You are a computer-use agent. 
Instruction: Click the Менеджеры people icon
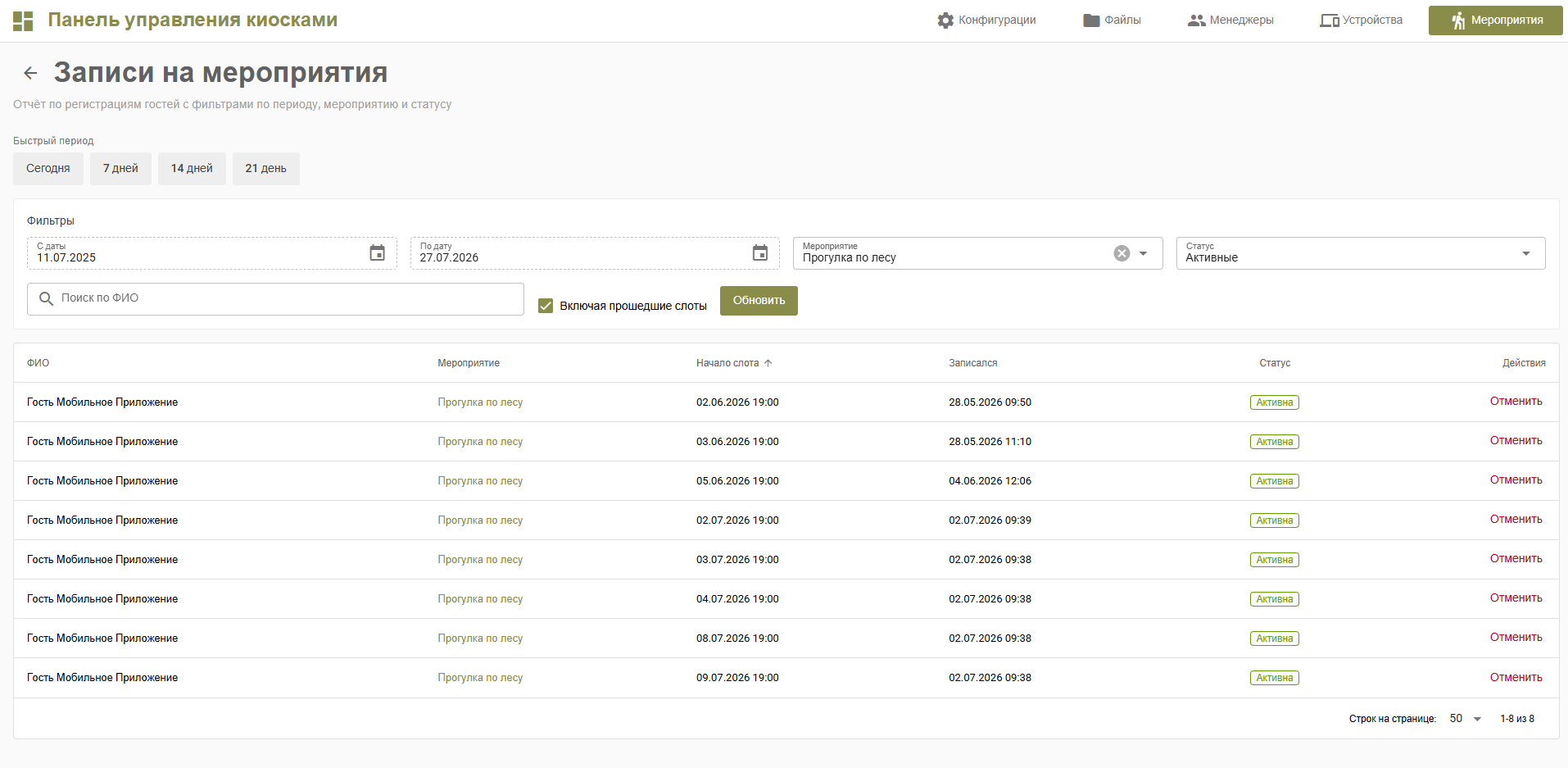pos(1196,20)
